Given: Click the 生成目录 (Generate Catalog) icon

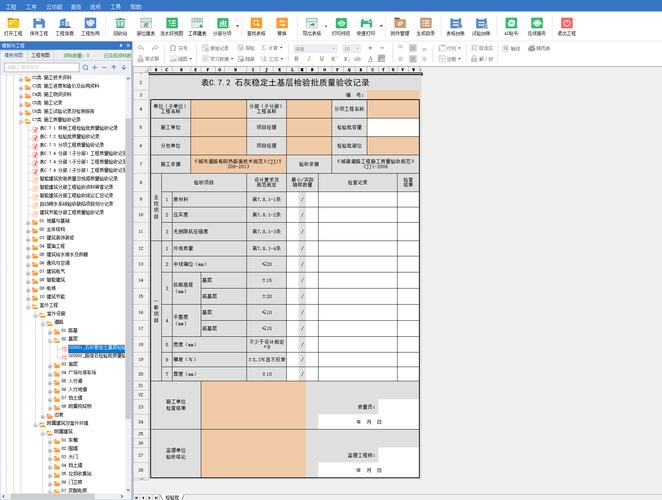Looking at the screenshot, I should [425, 23].
